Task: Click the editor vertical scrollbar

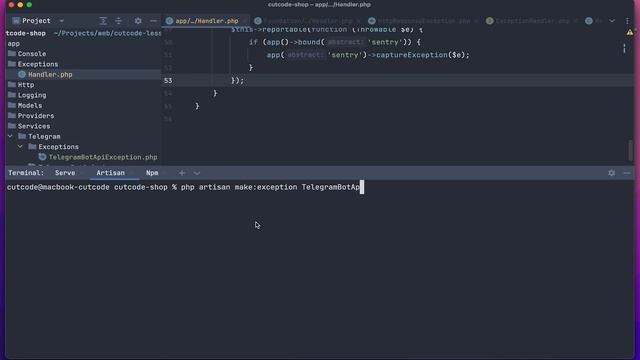Action: click(x=630, y=150)
